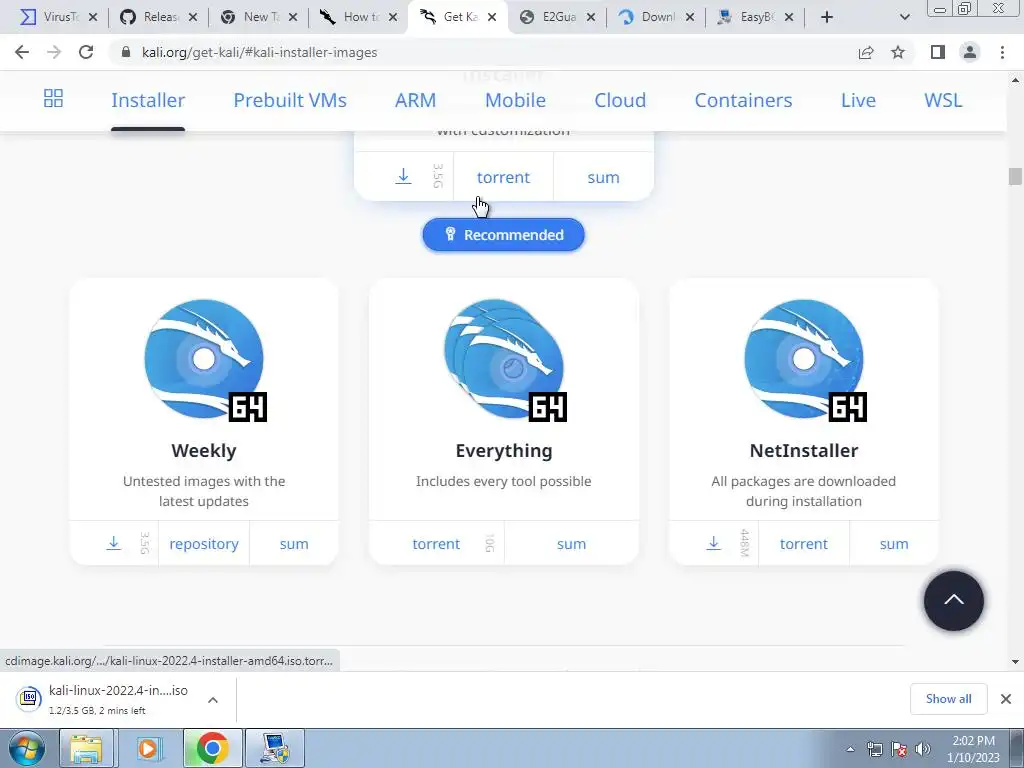Click the Everything torrent link
1024x768 pixels.
(436, 544)
